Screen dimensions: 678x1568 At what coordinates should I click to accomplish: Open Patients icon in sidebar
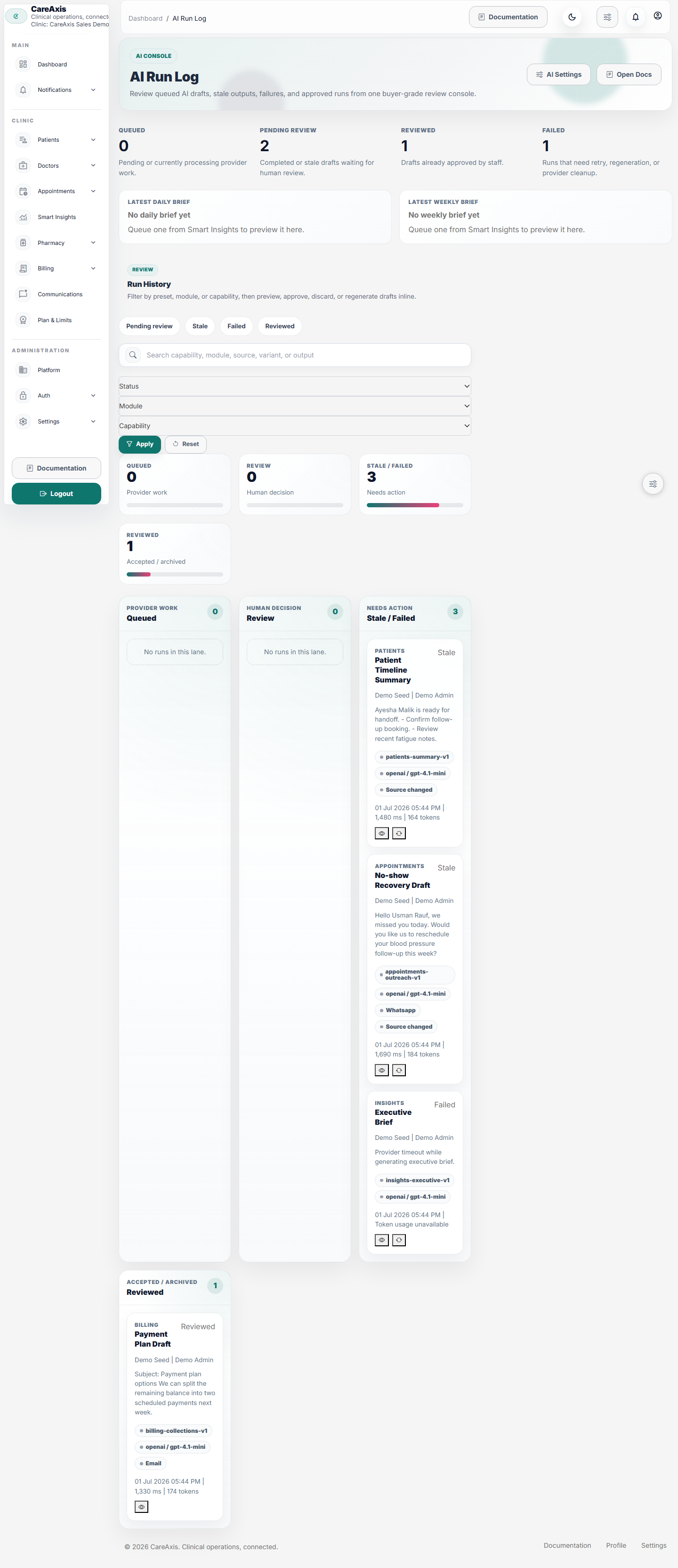point(23,140)
